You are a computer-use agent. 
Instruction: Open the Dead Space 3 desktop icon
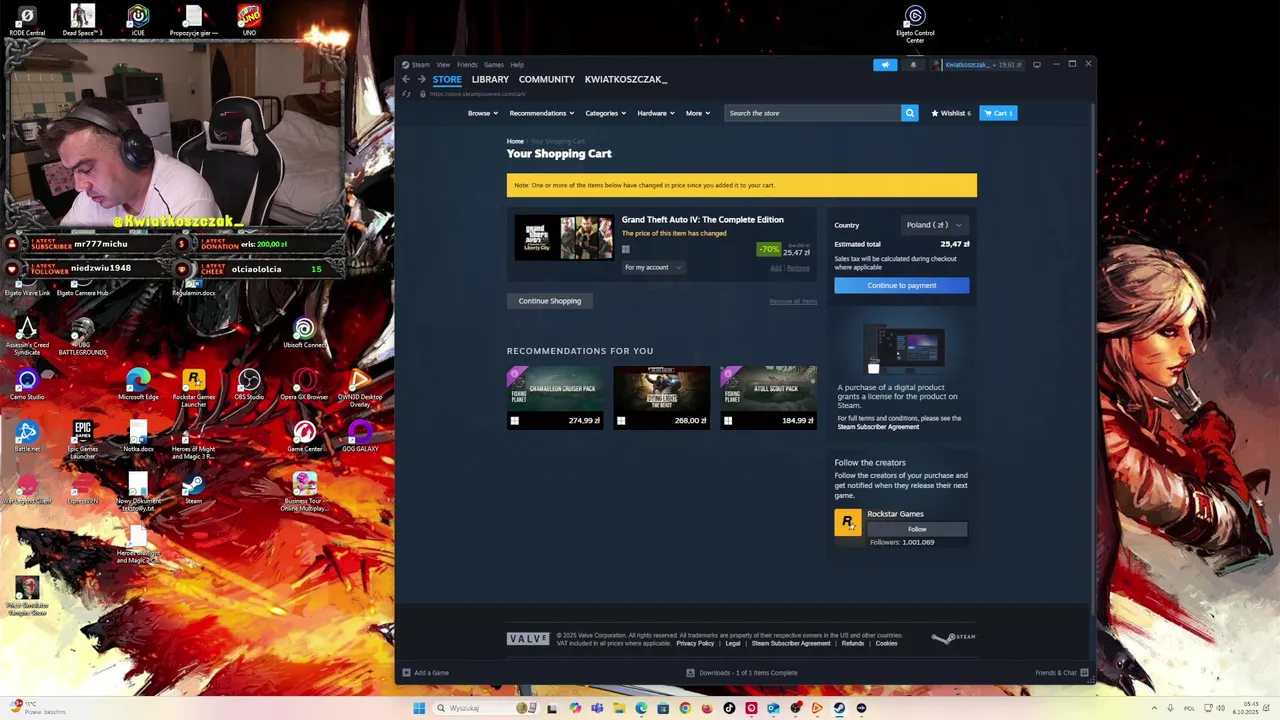pos(82,20)
